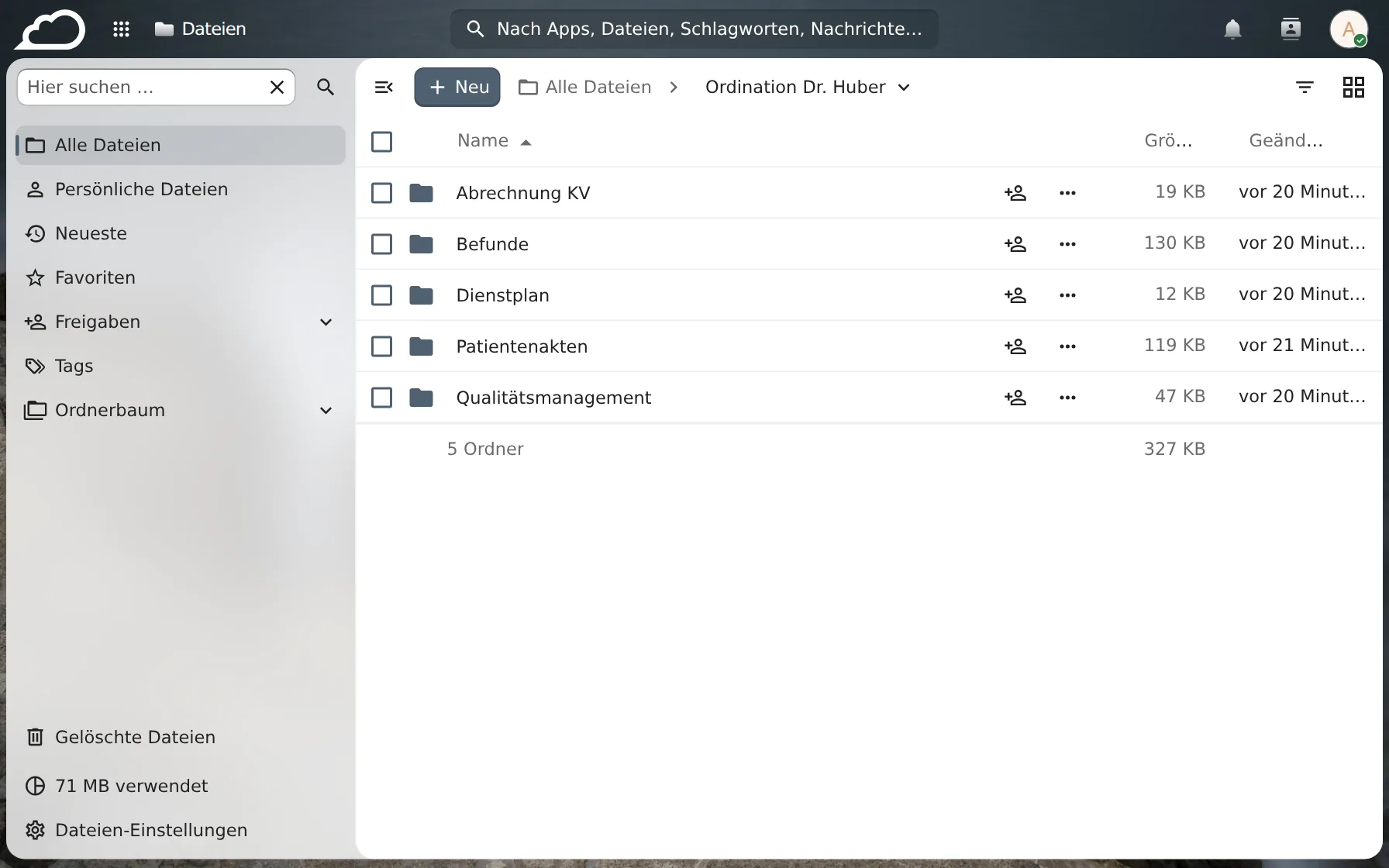Check the Abrechnung KV checkbox
Viewport: 1389px width, 868px height.
[x=381, y=193]
